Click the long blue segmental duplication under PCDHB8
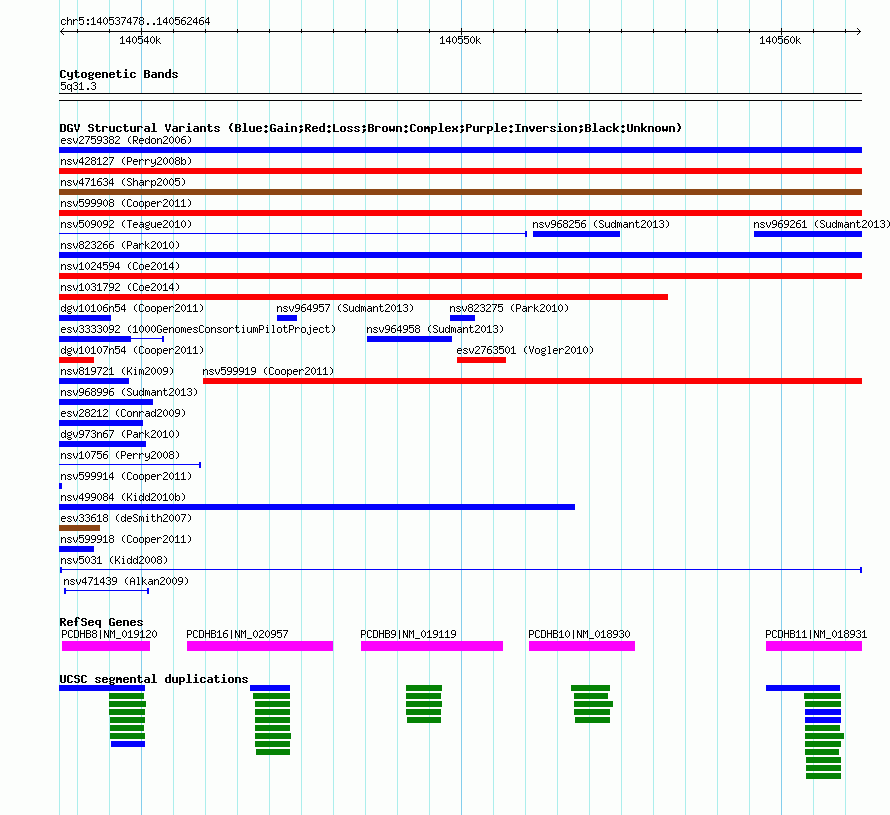Image resolution: width=890 pixels, height=815 pixels. 102,688
